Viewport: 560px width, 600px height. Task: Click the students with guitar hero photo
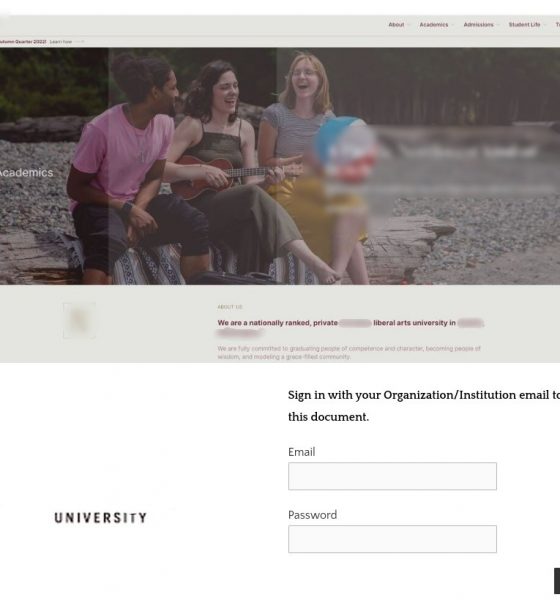click(x=280, y=166)
